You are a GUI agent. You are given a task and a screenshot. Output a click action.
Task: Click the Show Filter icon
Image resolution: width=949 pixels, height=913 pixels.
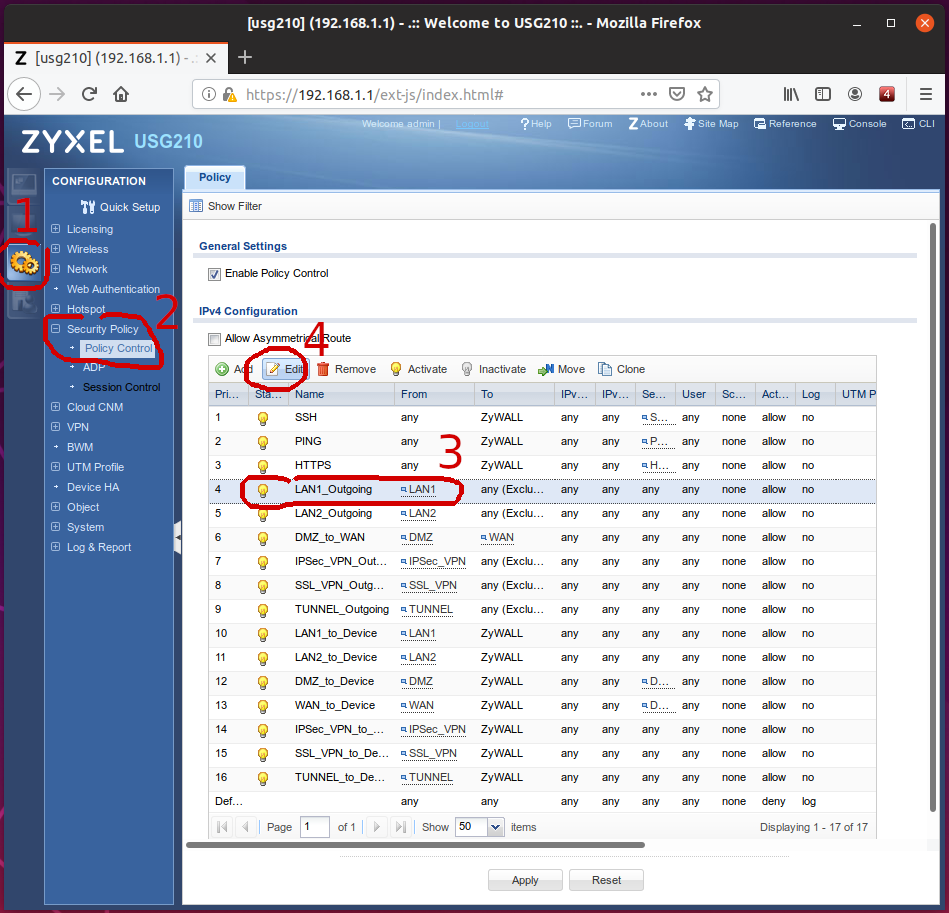pyautogui.click(x=195, y=206)
